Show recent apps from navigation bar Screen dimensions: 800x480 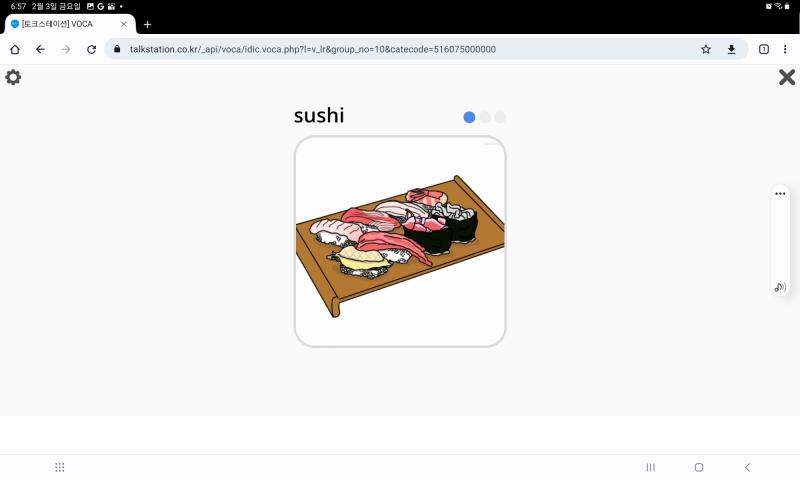(651, 467)
